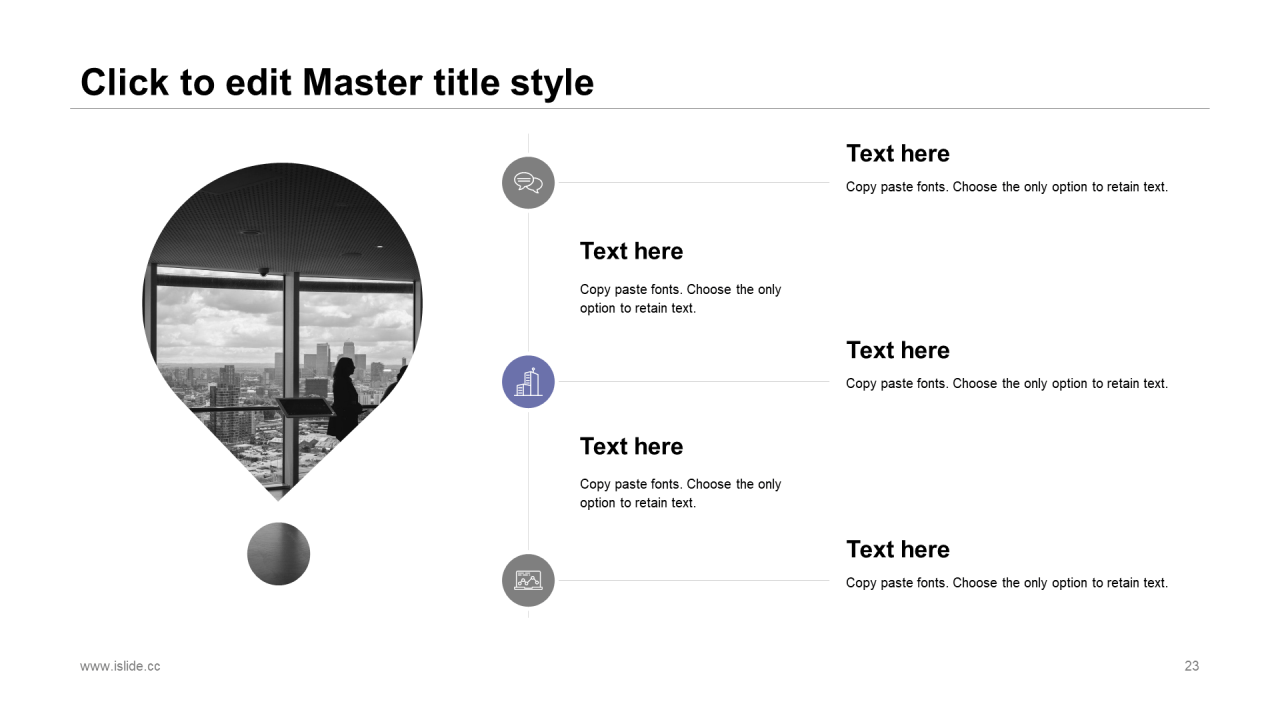Select the 'Click to edit Master title style' title
The image size is (1280, 720).
(x=337, y=82)
